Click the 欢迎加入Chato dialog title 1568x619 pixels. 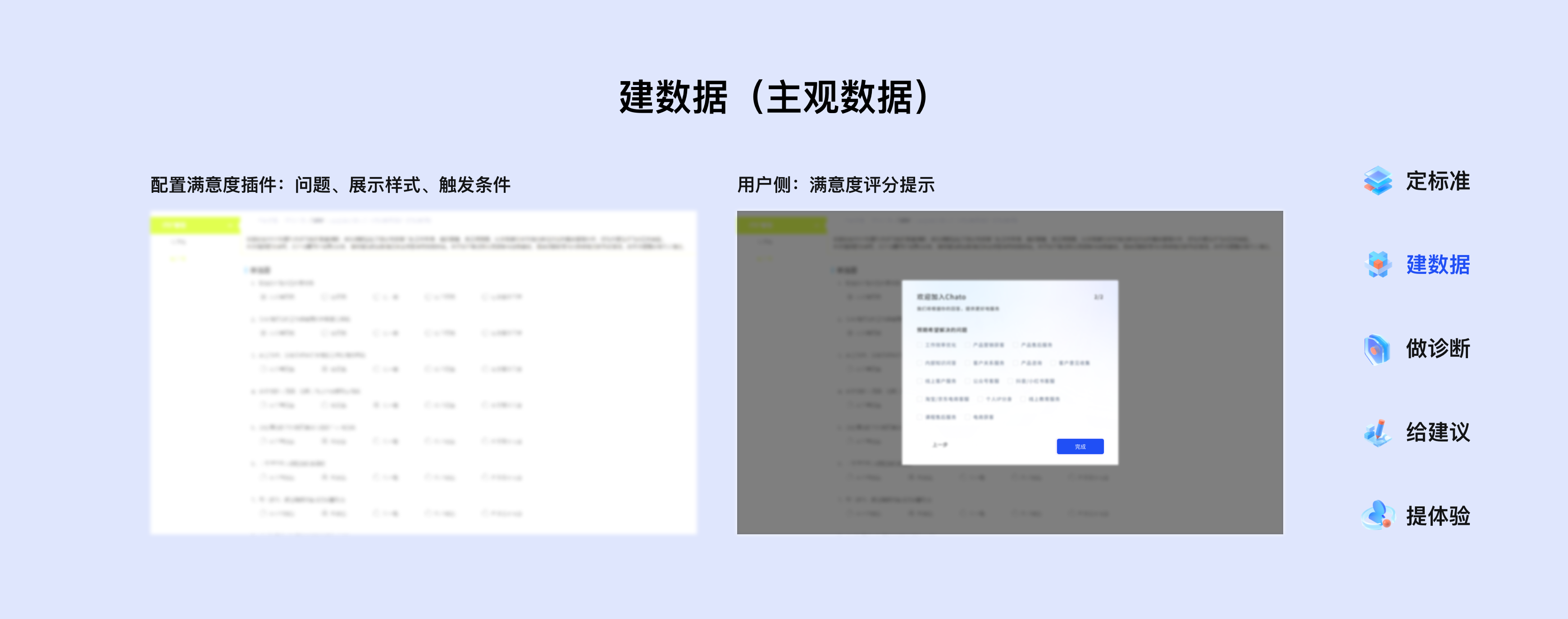[x=942, y=298]
